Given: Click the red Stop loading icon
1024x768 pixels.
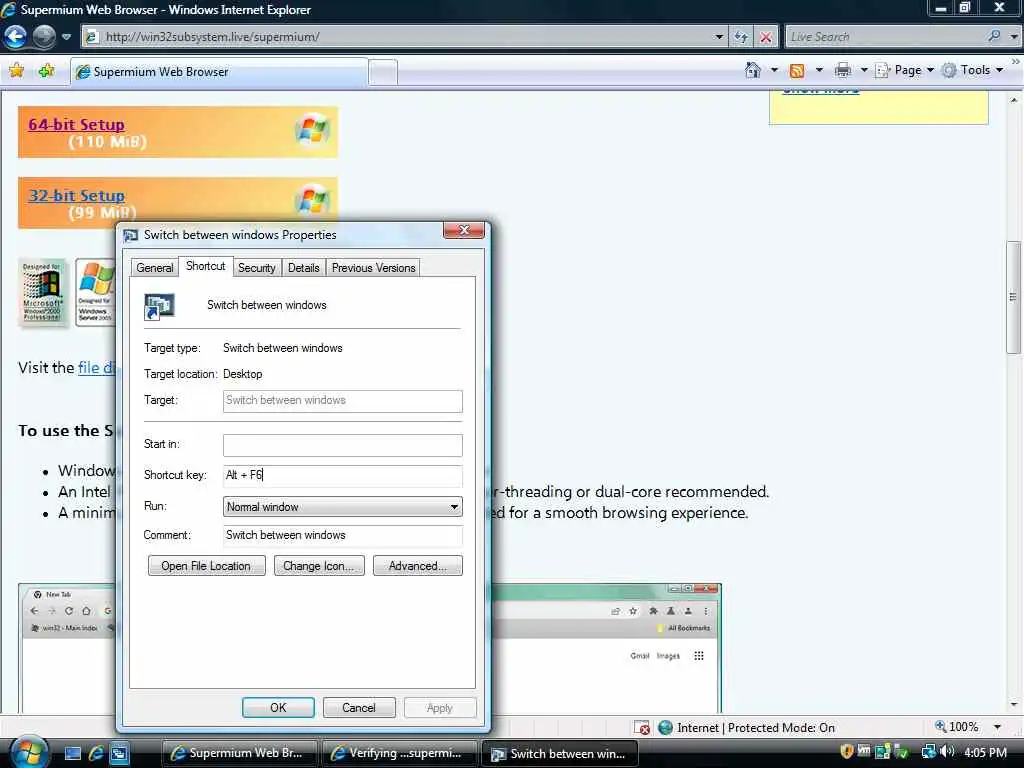Looking at the screenshot, I should 765,37.
